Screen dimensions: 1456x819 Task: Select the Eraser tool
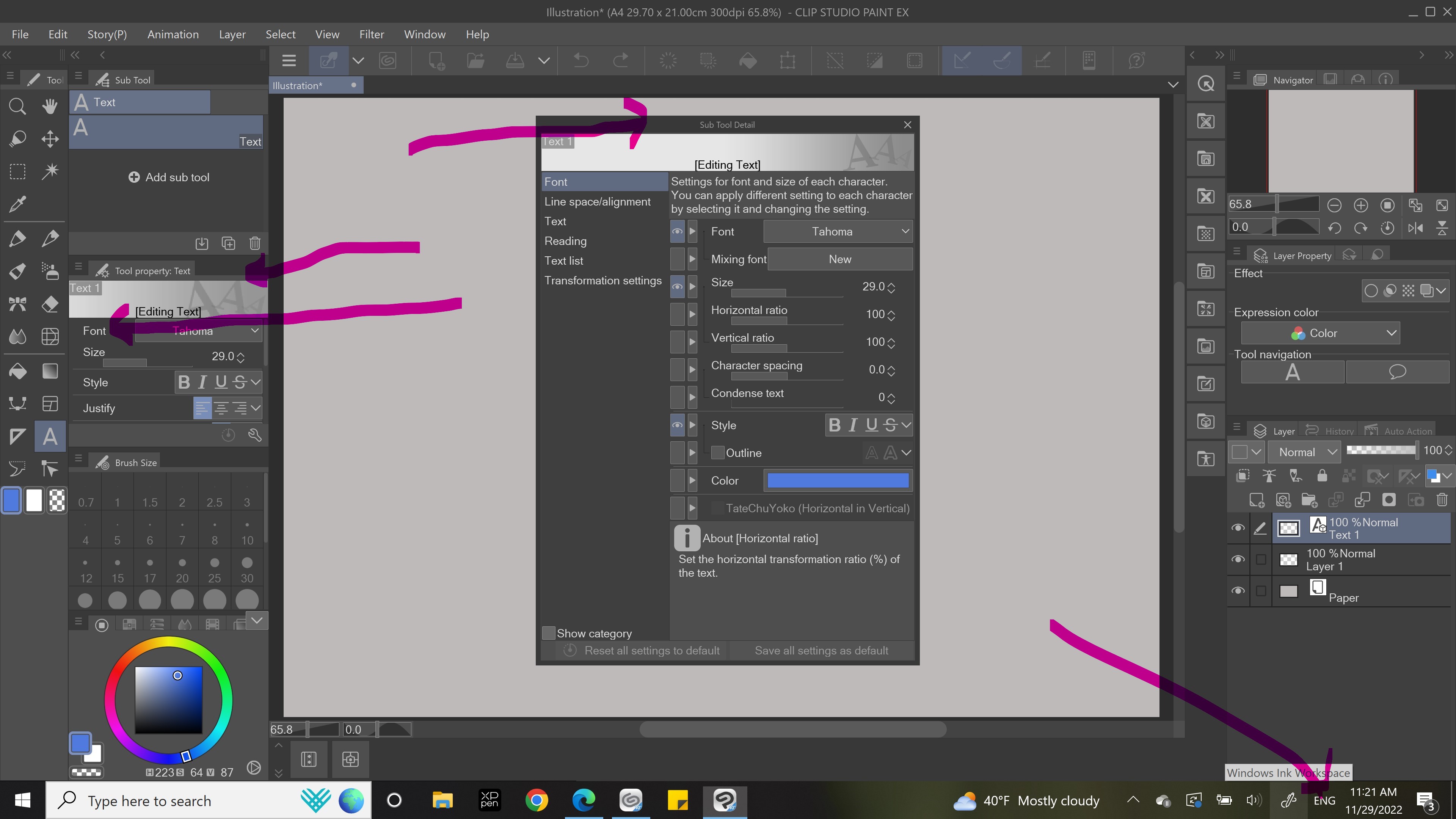(50, 304)
